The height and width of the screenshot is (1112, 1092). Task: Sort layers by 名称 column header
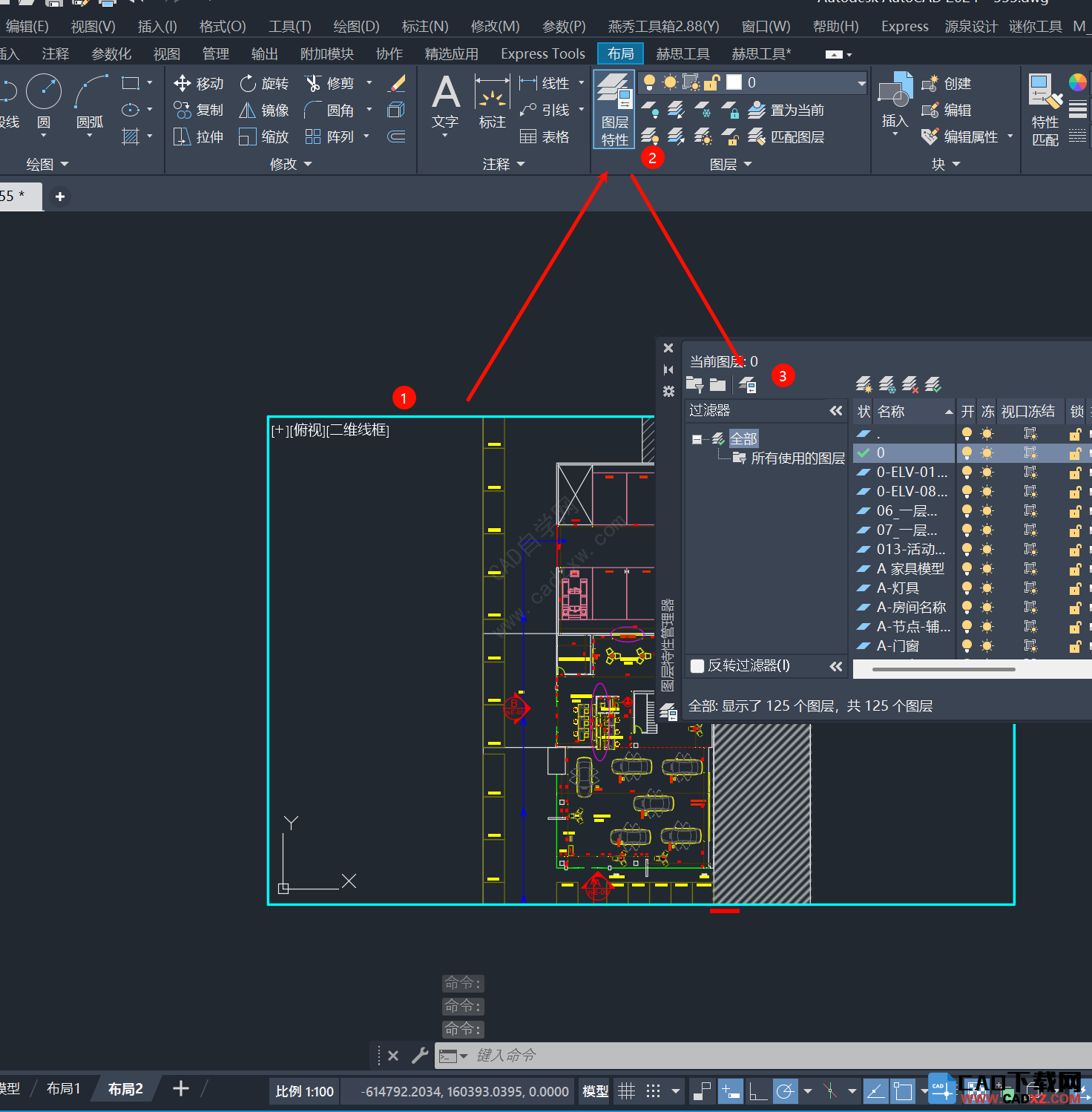point(914,411)
